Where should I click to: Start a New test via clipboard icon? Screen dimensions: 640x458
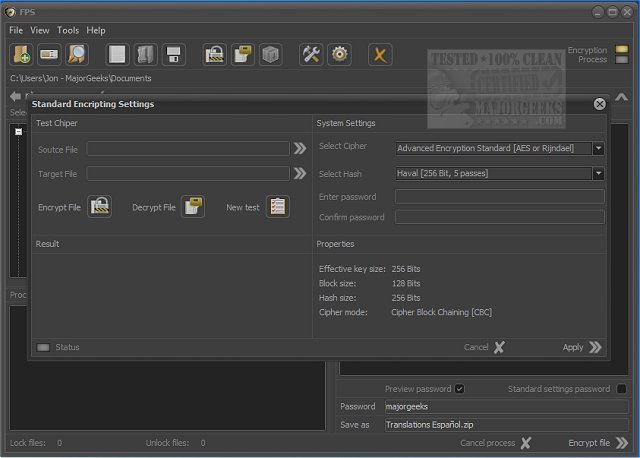point(277,207)
